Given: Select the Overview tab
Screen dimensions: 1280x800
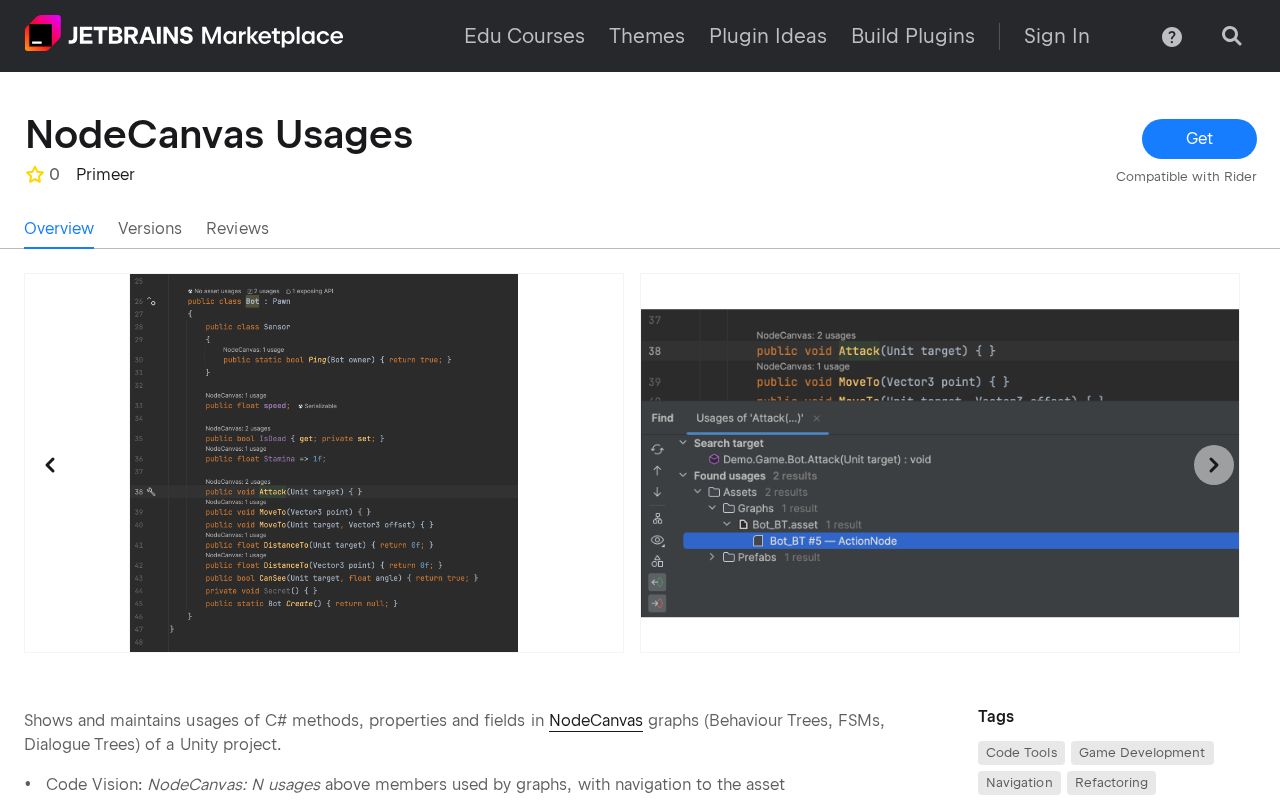Looking at the screenshot, I should coord(59,228).
